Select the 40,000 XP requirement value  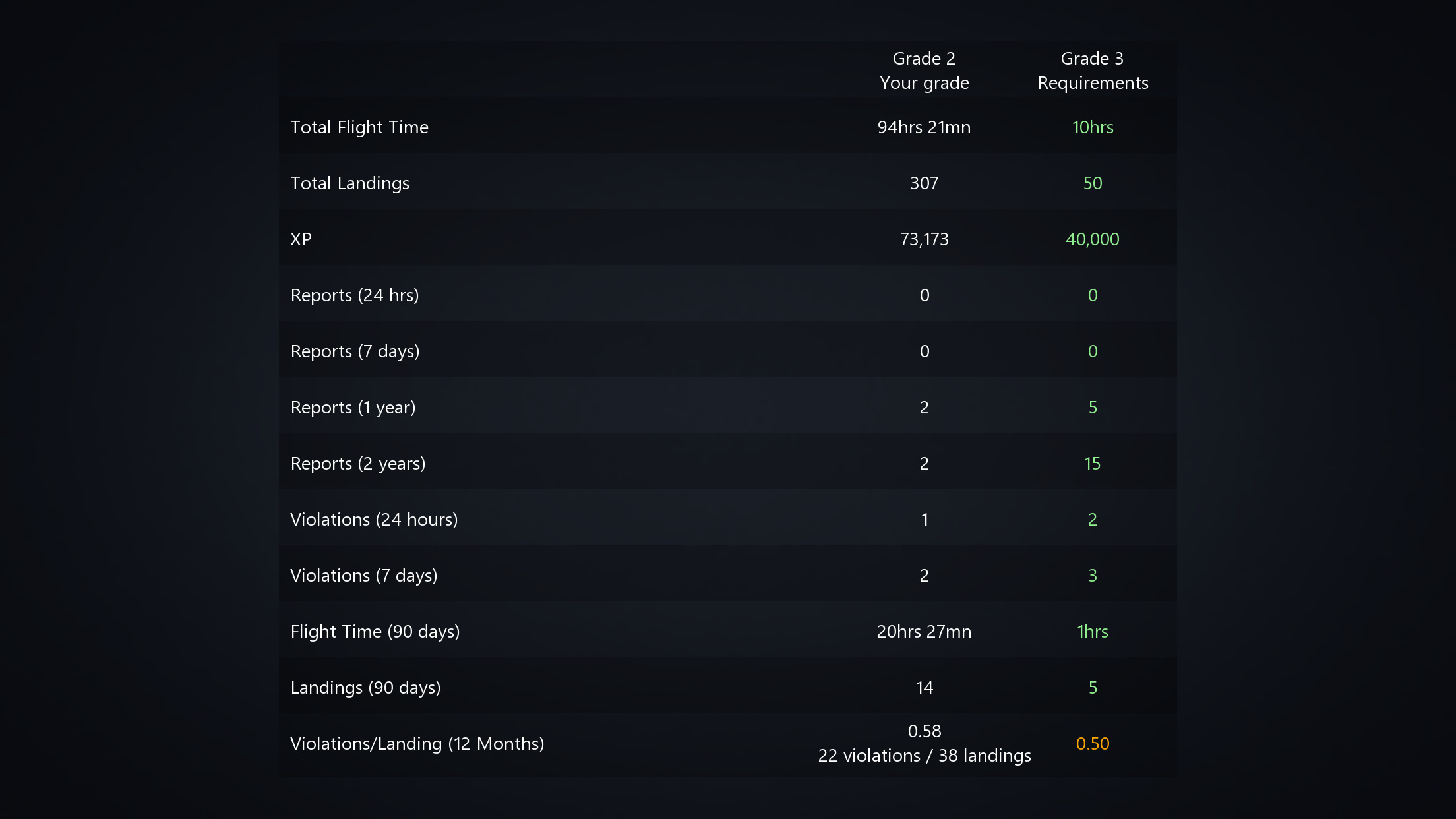(x=1093, y=239)
